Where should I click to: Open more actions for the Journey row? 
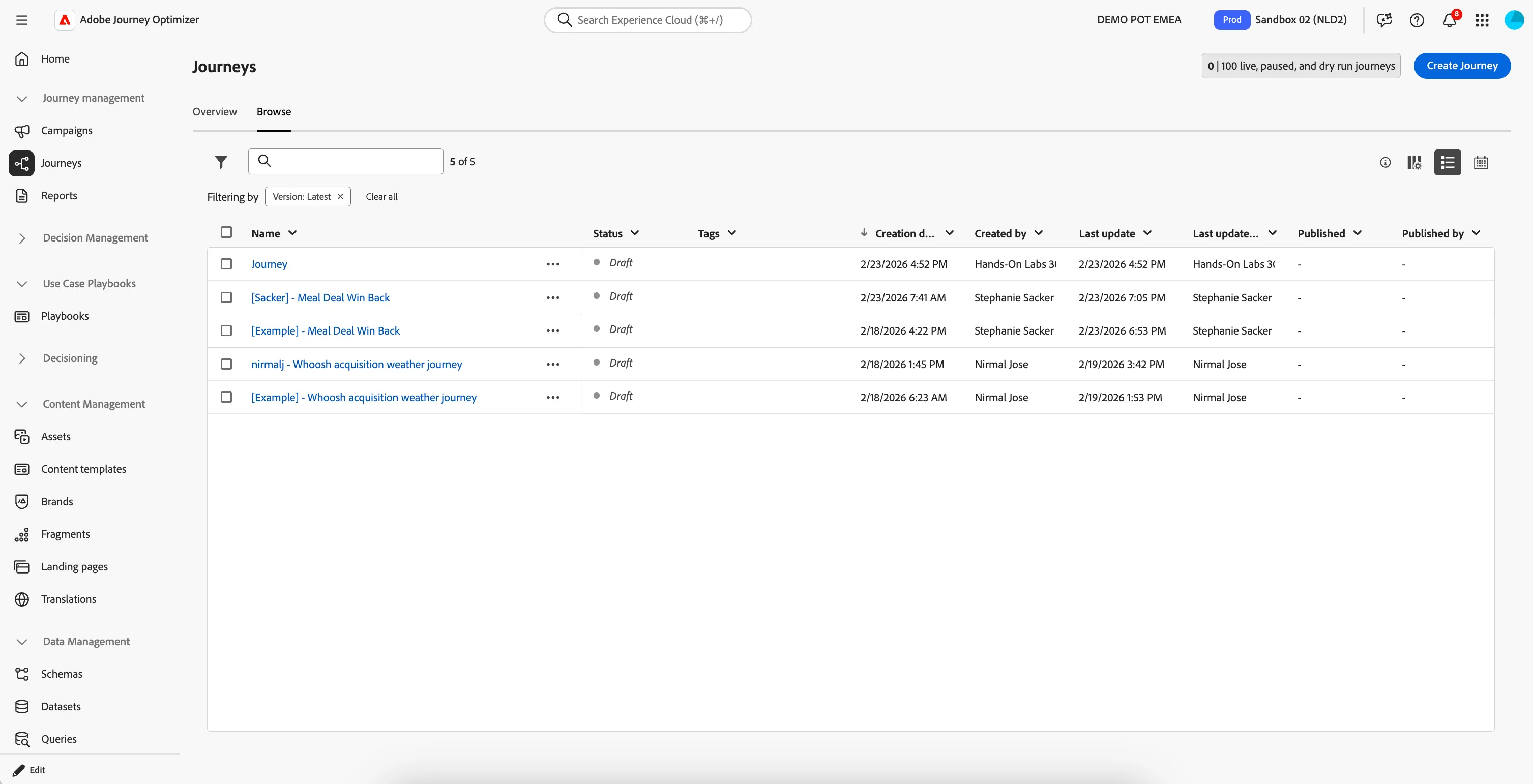point(553,264)
